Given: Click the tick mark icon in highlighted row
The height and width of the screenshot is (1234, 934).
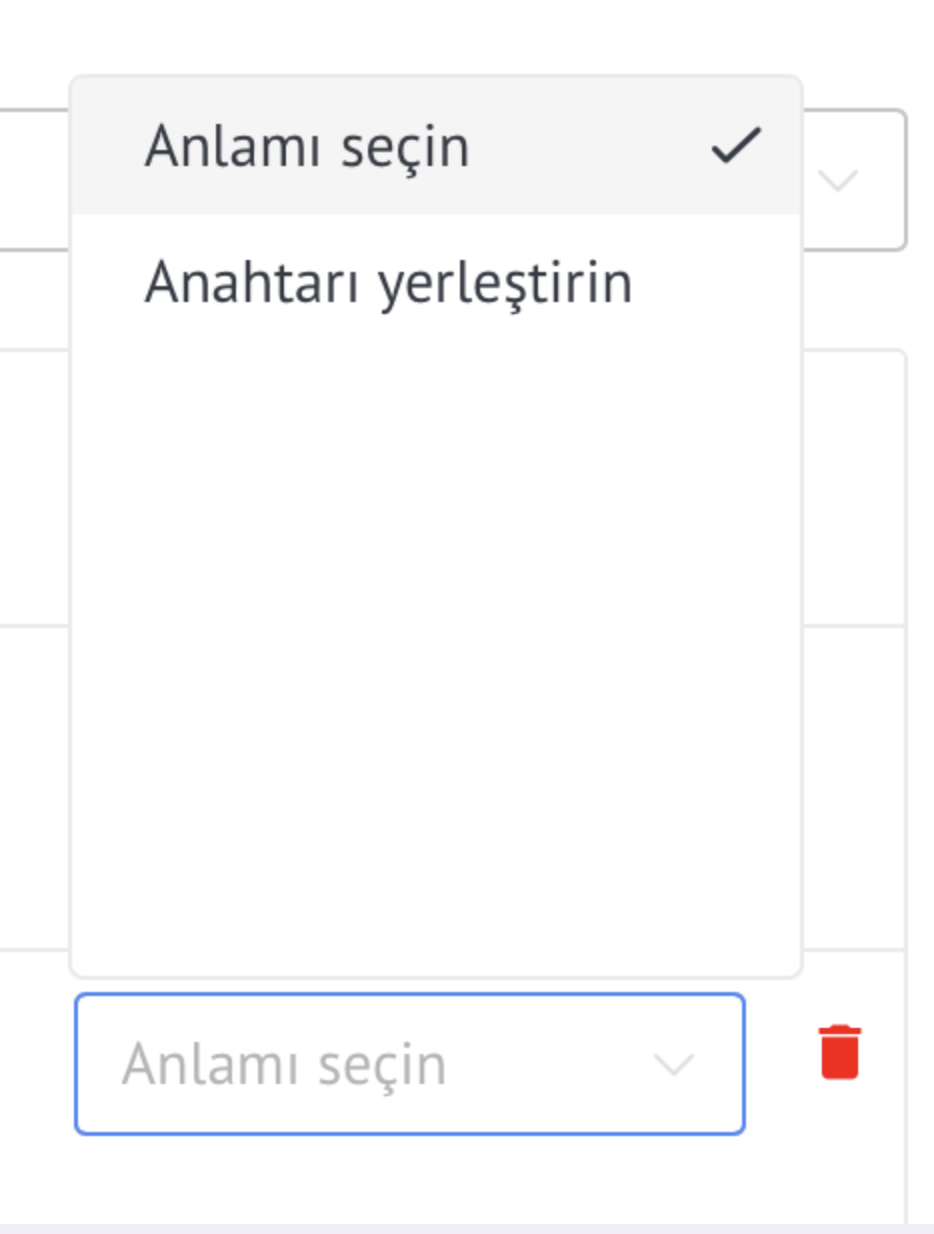Looking at the screenshot, I should pos(736,146).
